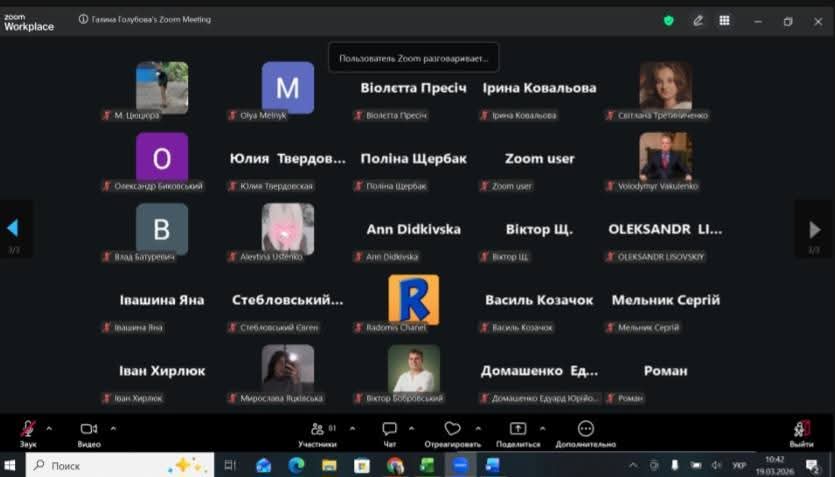Screen dimensions: 835x477
Task: Expand the arrow next to Поделиться
Action: [540, 428]
